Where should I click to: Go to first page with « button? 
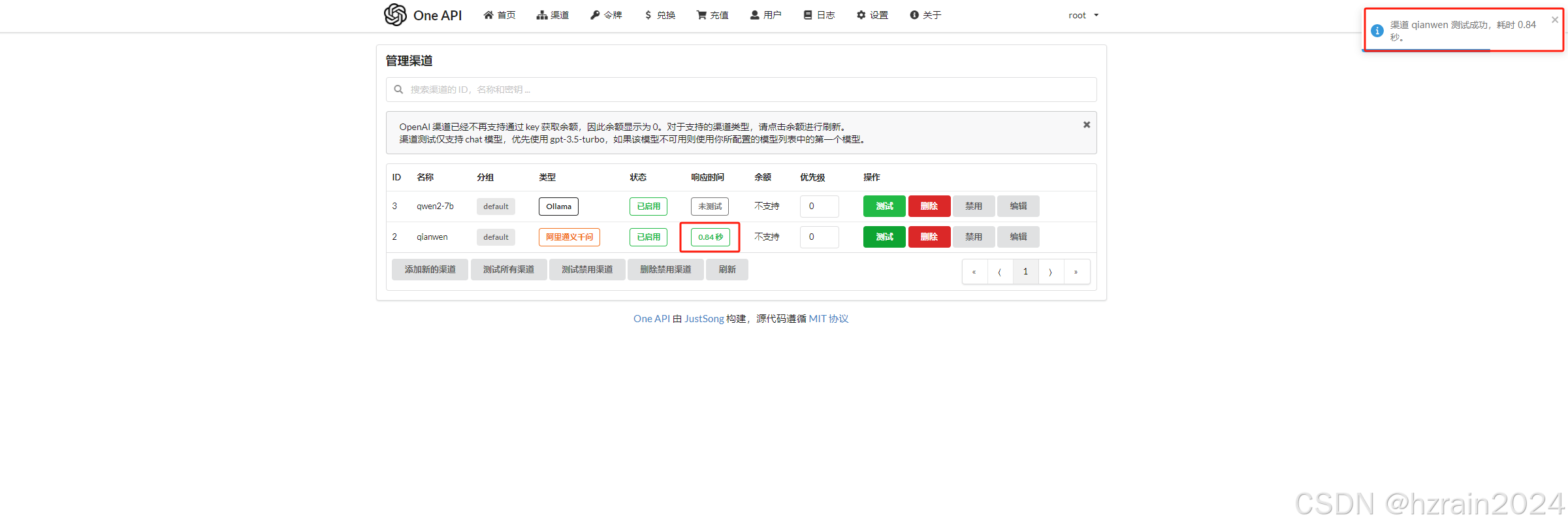click(x=974, y=272)
